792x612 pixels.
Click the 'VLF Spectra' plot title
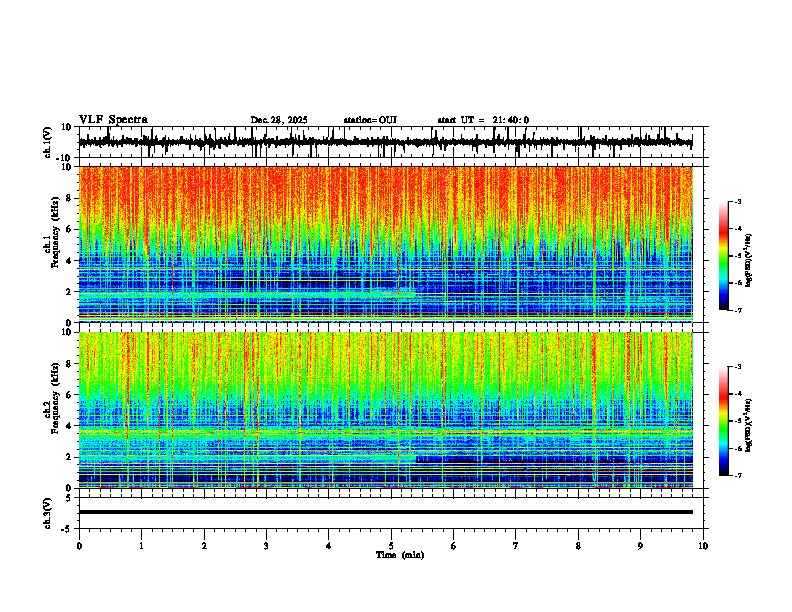[x=113, y=120]
